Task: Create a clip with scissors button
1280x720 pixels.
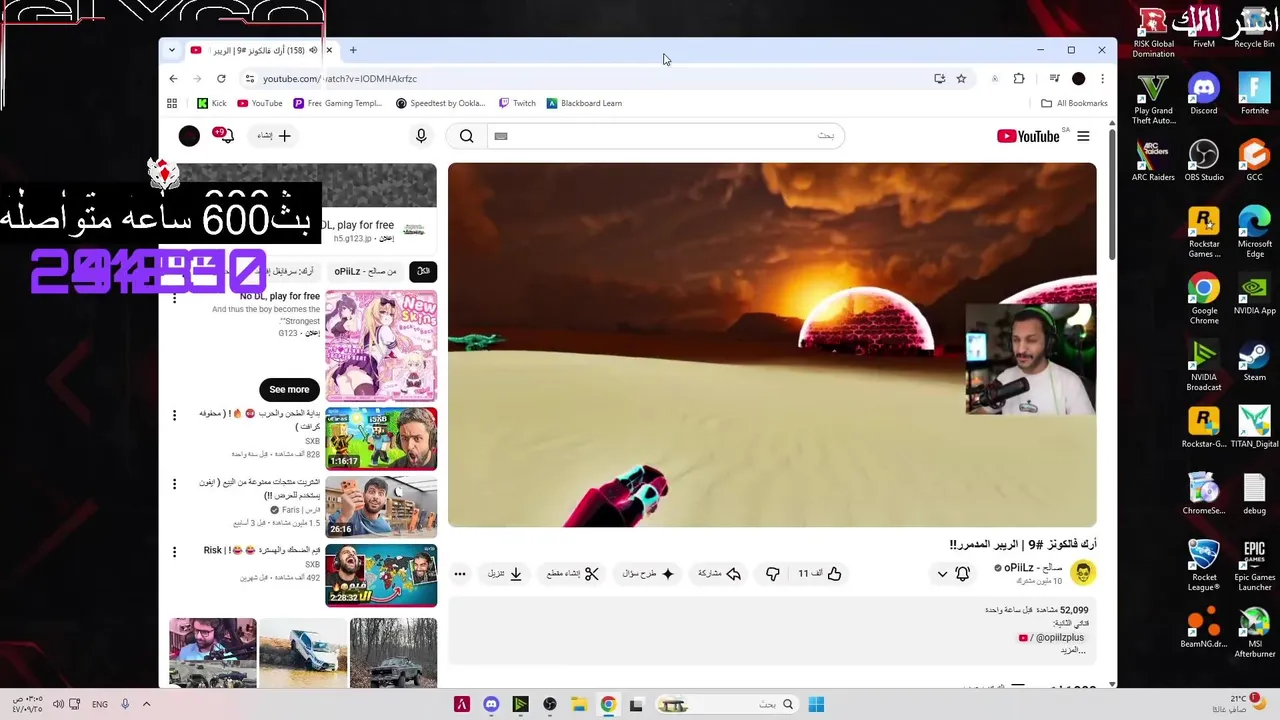Action: (x=573, y=573)
